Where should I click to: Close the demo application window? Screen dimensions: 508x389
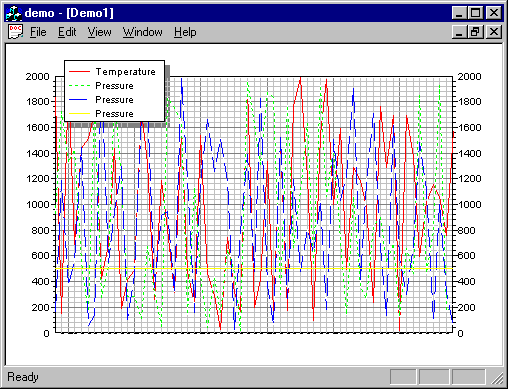(494, 13)
